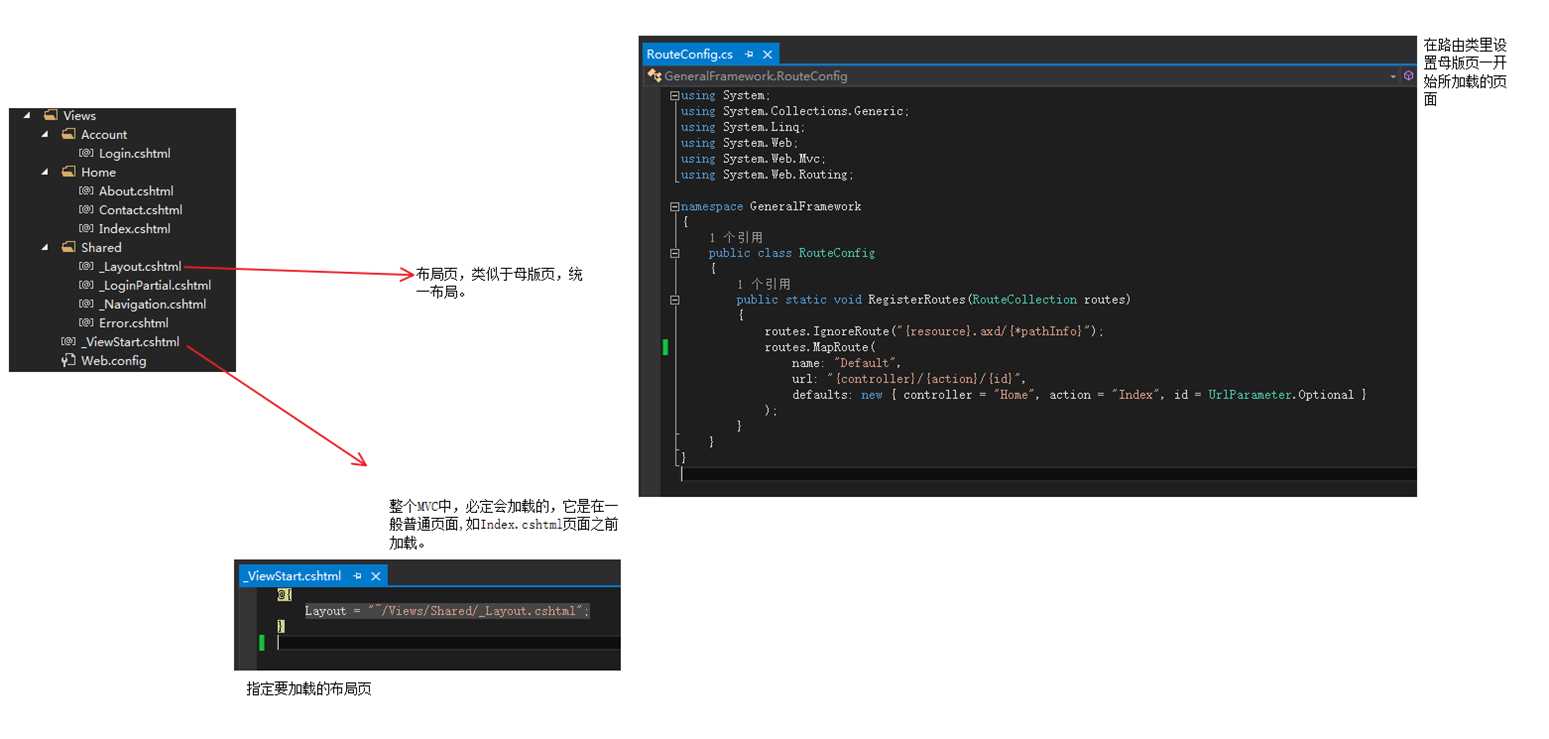The height and width of the screenshot is (739, 1549).
Task: Click the dropdown arrow of class navigation bar
Action: click(1393, 76)
